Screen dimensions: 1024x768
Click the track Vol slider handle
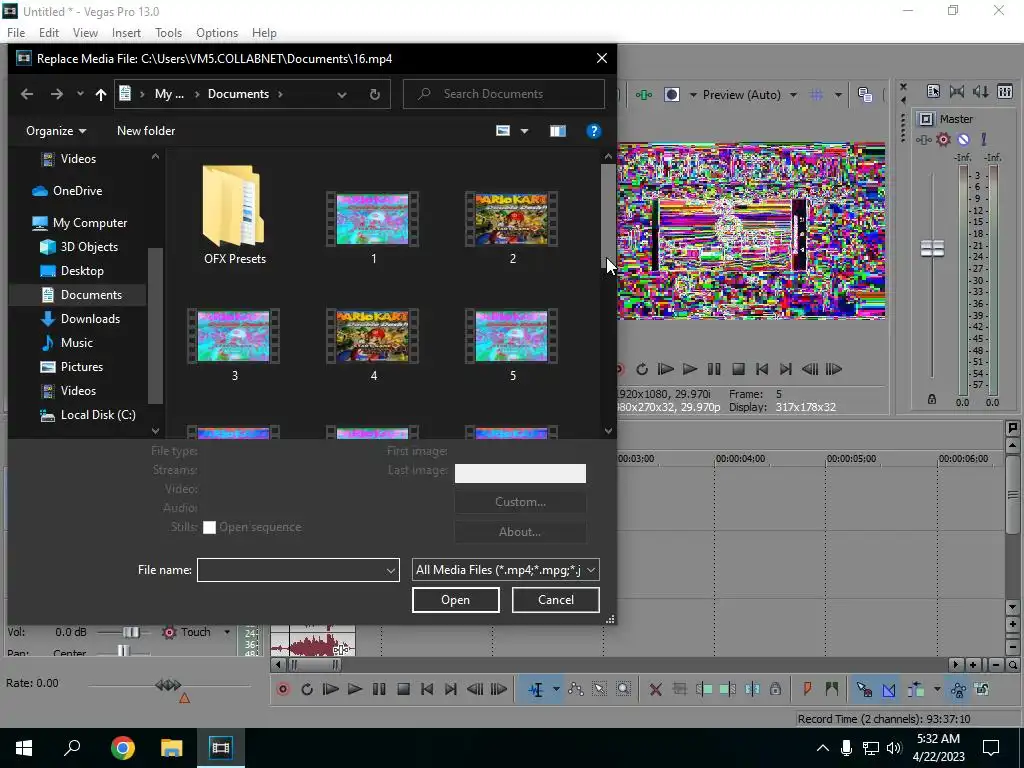131,632
